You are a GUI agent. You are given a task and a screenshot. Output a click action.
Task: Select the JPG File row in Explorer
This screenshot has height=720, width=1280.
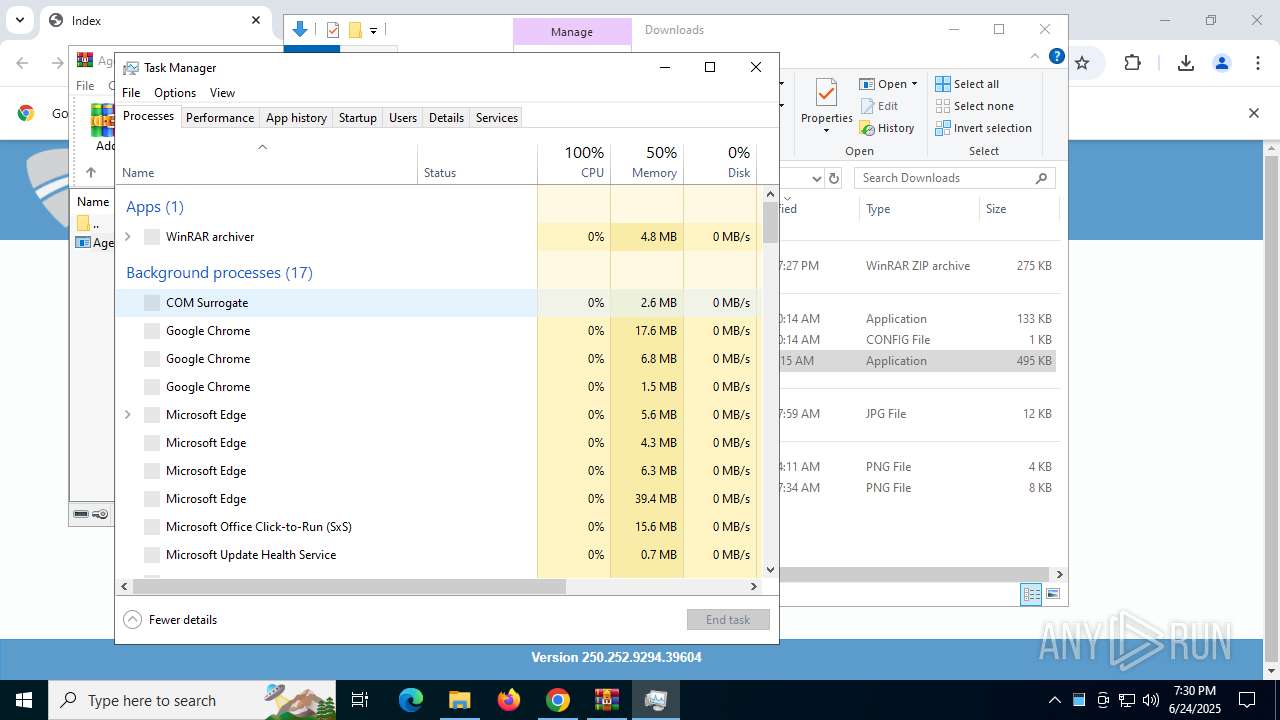pos(917,414)
